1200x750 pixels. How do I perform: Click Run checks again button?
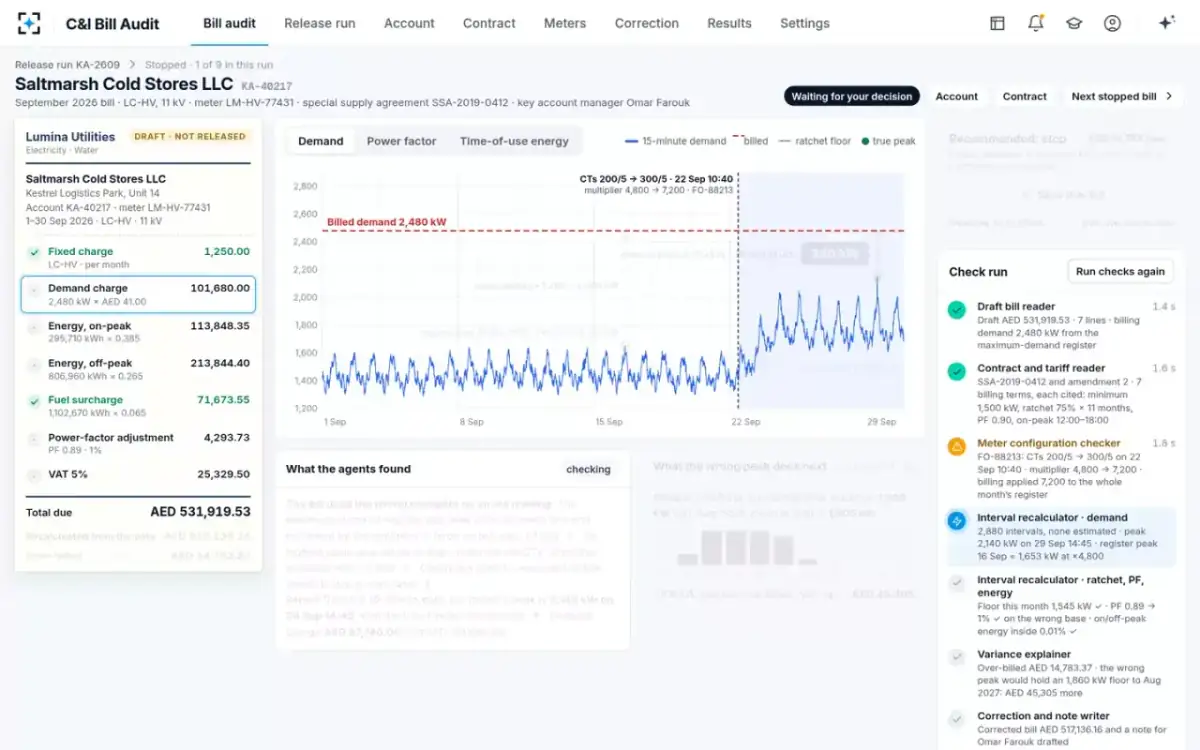click(1120, 271)
